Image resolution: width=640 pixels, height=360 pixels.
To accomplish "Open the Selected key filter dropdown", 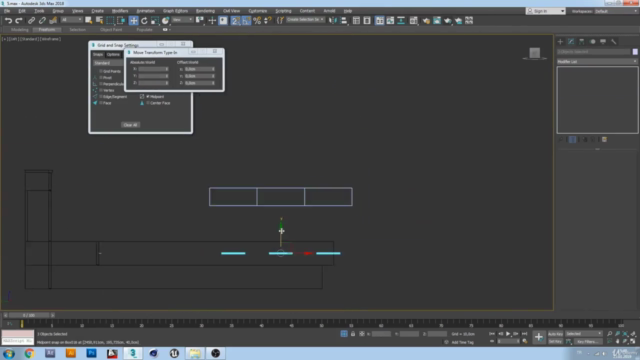I will [583, 333].
